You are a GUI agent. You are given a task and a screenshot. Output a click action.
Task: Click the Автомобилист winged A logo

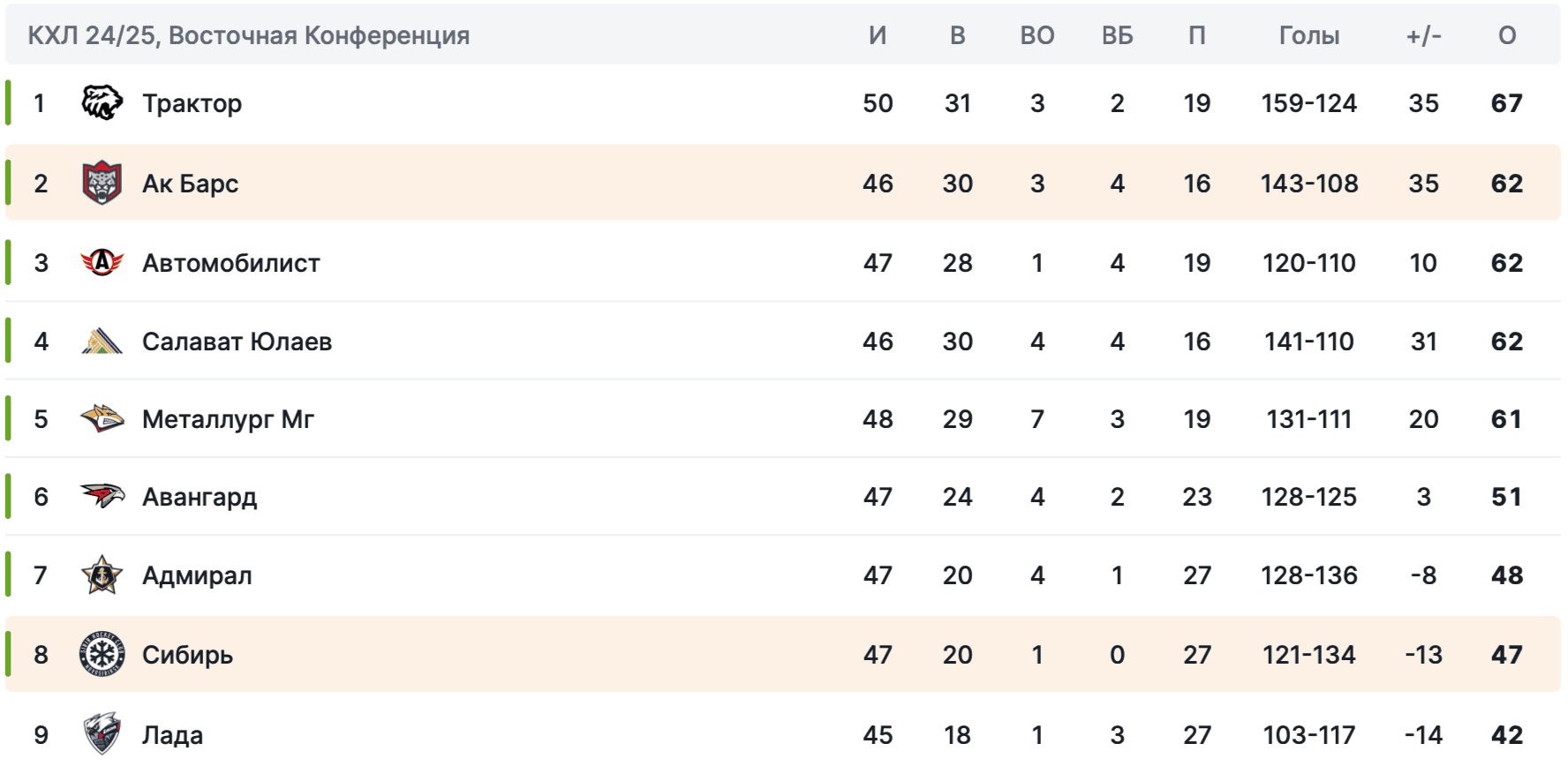coord(102,262)
